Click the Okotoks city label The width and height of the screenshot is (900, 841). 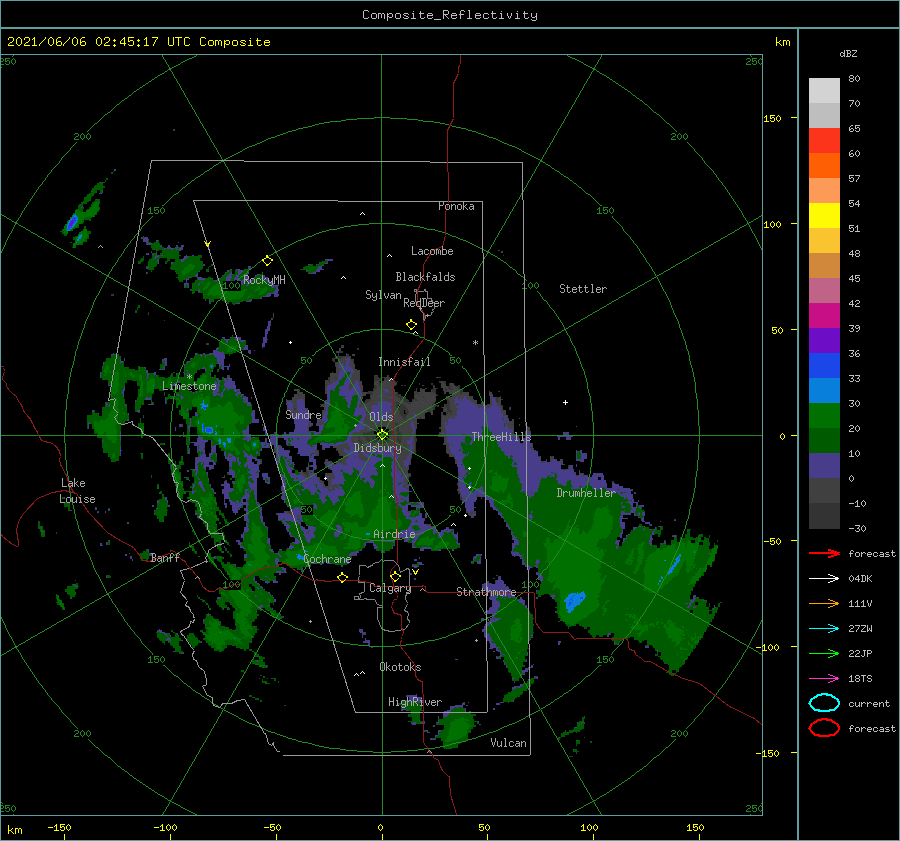click(400, 667)
